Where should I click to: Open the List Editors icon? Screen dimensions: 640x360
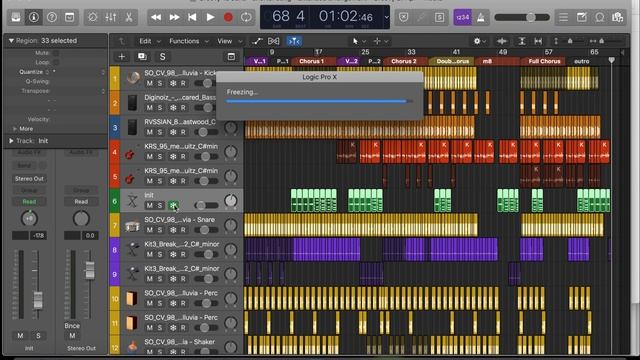[564, 17]
